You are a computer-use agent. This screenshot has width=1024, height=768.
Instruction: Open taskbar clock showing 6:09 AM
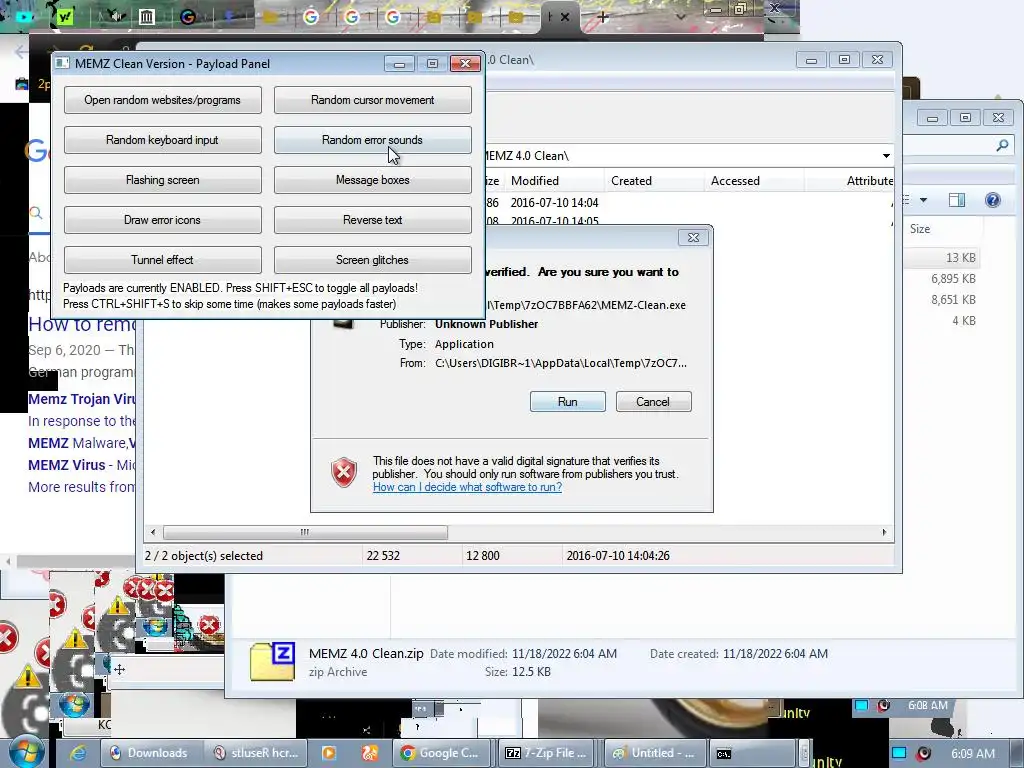point(972,753)
